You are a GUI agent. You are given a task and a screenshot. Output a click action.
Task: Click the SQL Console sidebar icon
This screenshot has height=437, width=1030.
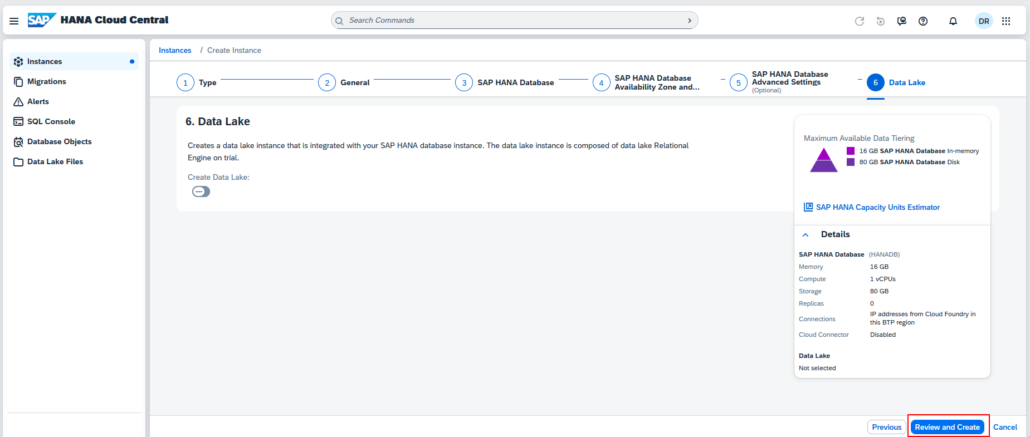tap(18, 122)
